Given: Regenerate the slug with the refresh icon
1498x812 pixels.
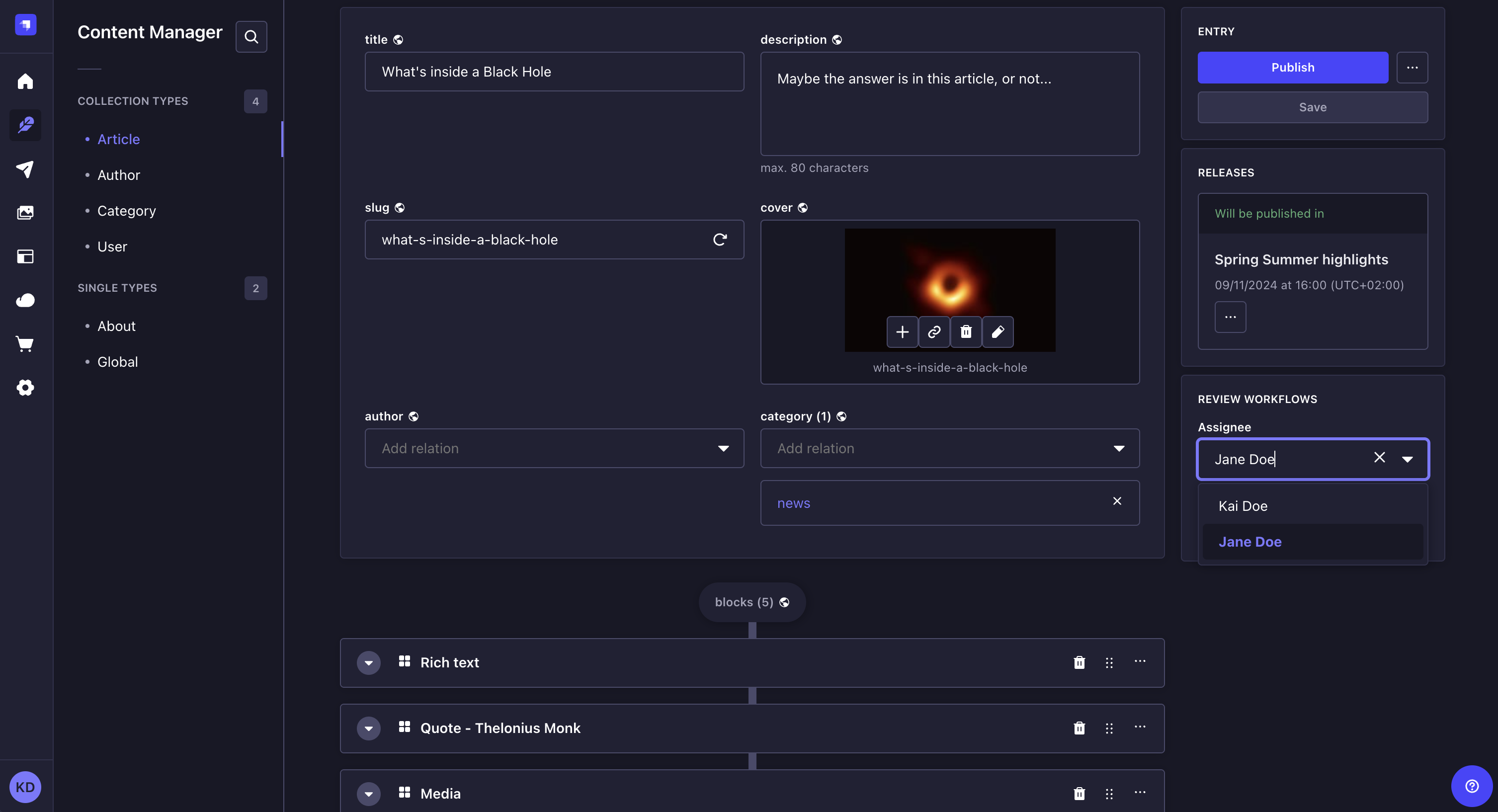Looking at the screenshot, I should 720,239.
